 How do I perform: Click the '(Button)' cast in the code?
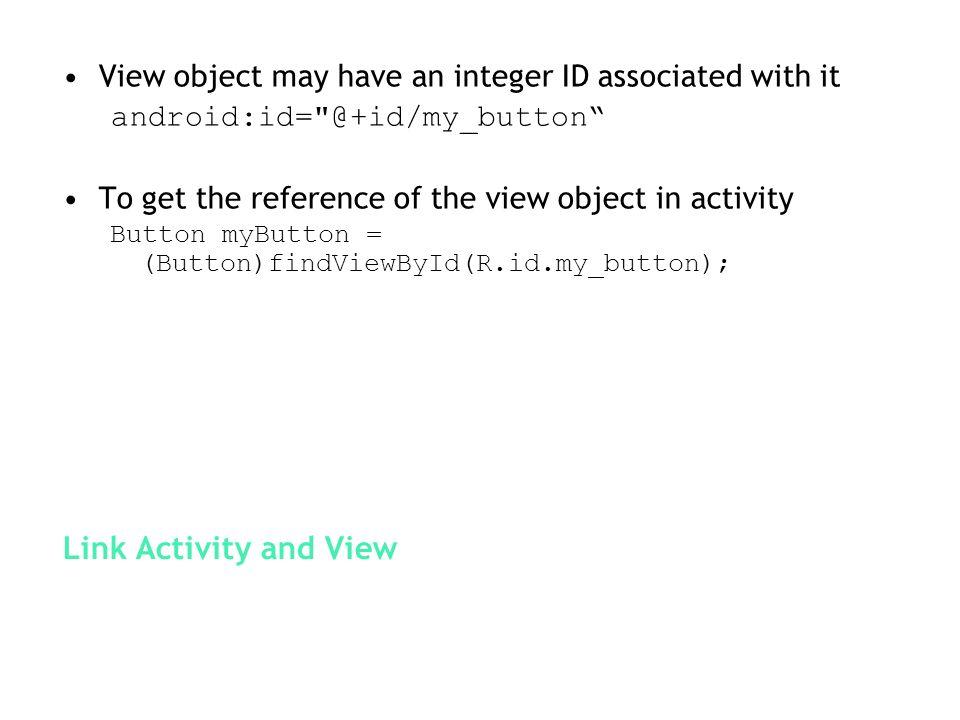point(204,264)
